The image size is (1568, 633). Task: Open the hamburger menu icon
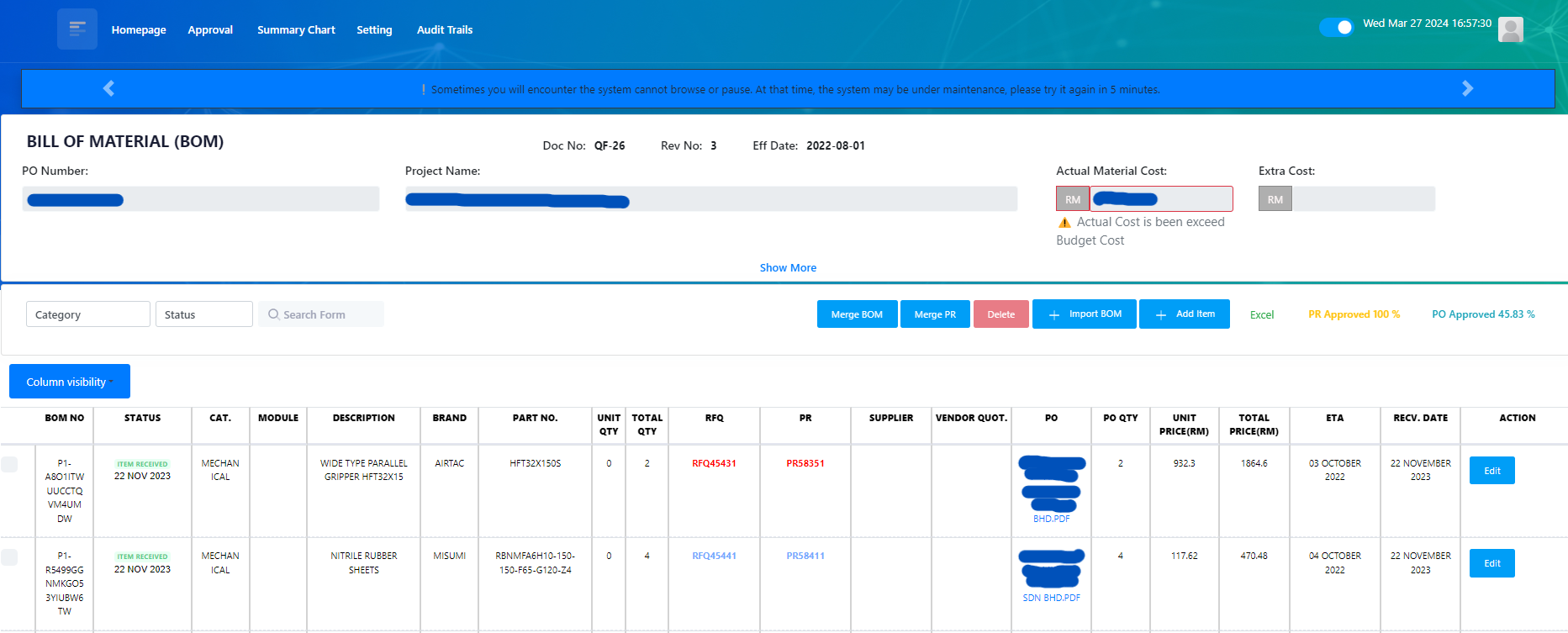(x=77, y=29)
